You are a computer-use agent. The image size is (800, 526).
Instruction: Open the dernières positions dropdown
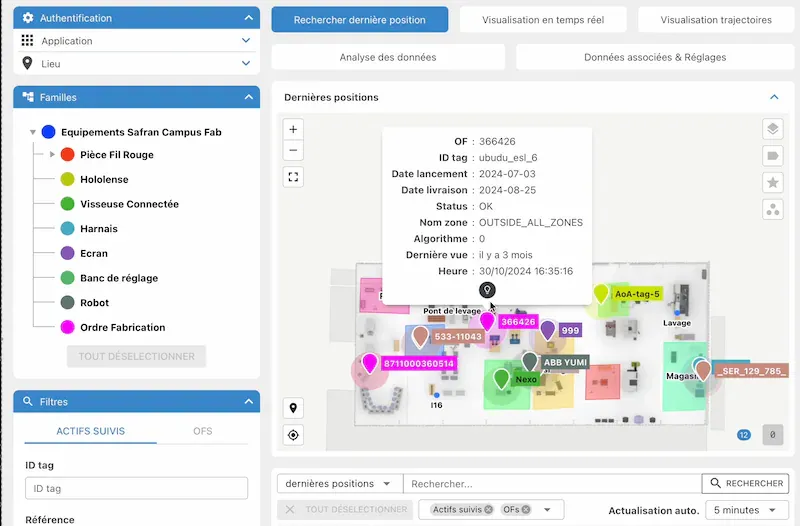point(340,484)
